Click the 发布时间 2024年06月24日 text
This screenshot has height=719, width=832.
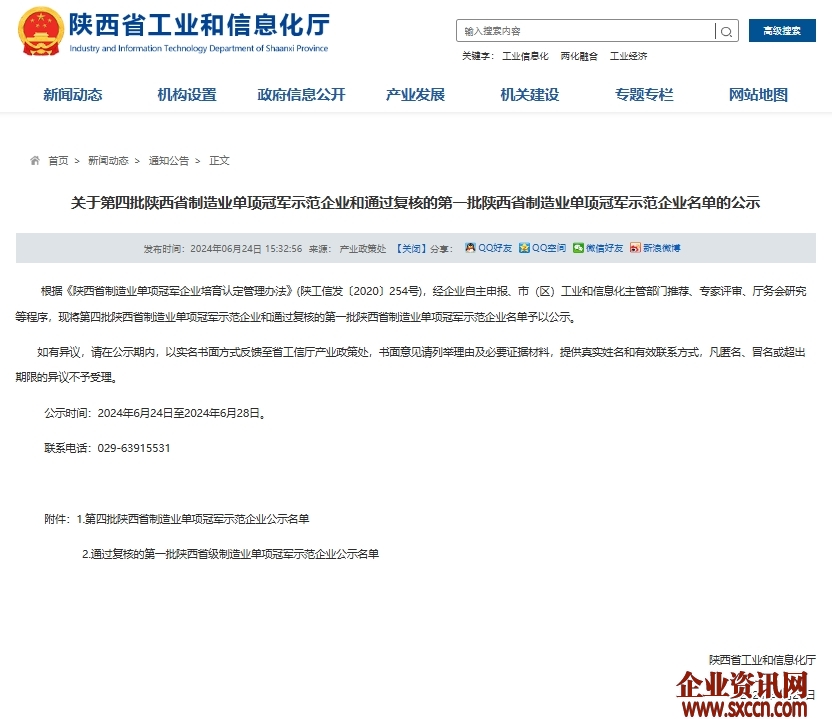(x=223, y=248)
